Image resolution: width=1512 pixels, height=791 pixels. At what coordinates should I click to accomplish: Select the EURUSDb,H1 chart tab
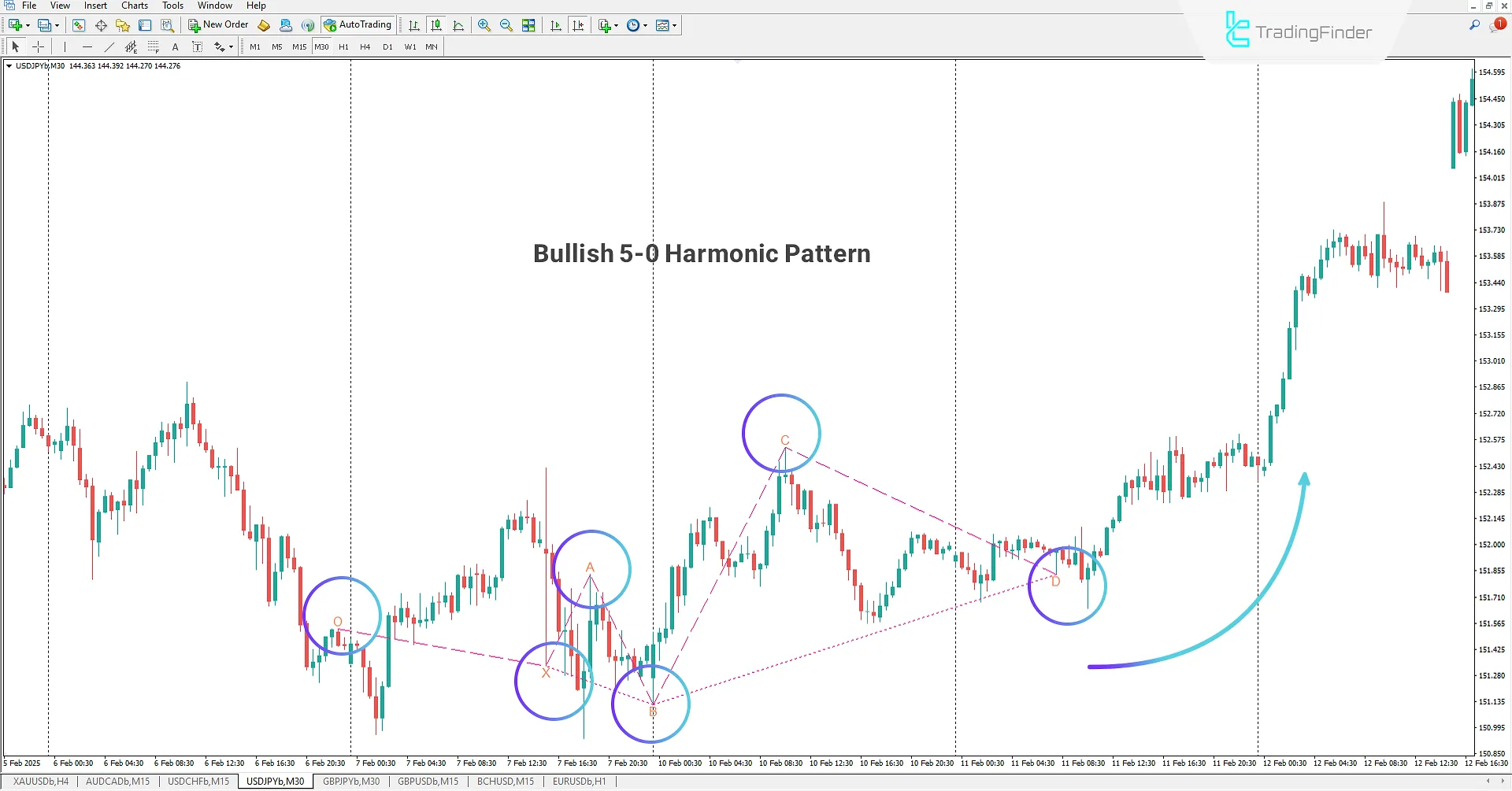579,781
